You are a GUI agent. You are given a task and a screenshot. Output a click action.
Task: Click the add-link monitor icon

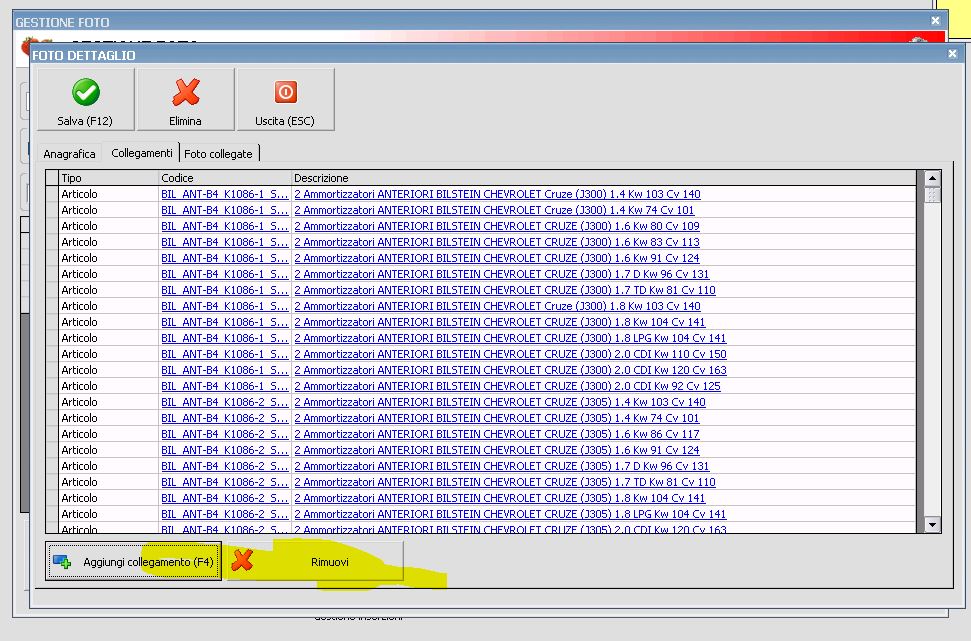click(x=62, y=562)
